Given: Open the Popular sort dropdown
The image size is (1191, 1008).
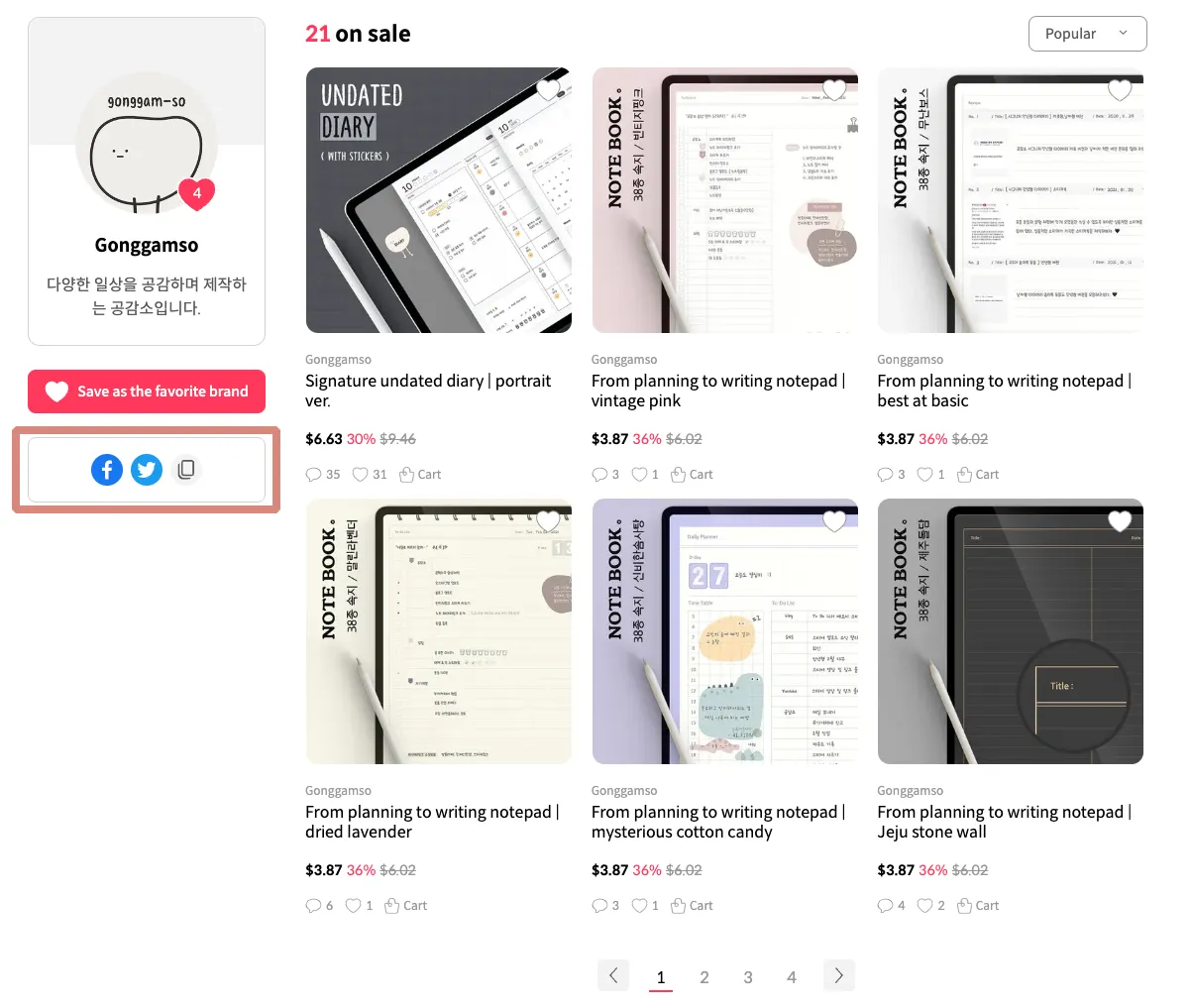Looking at the screenshot, I should 1087,34.
